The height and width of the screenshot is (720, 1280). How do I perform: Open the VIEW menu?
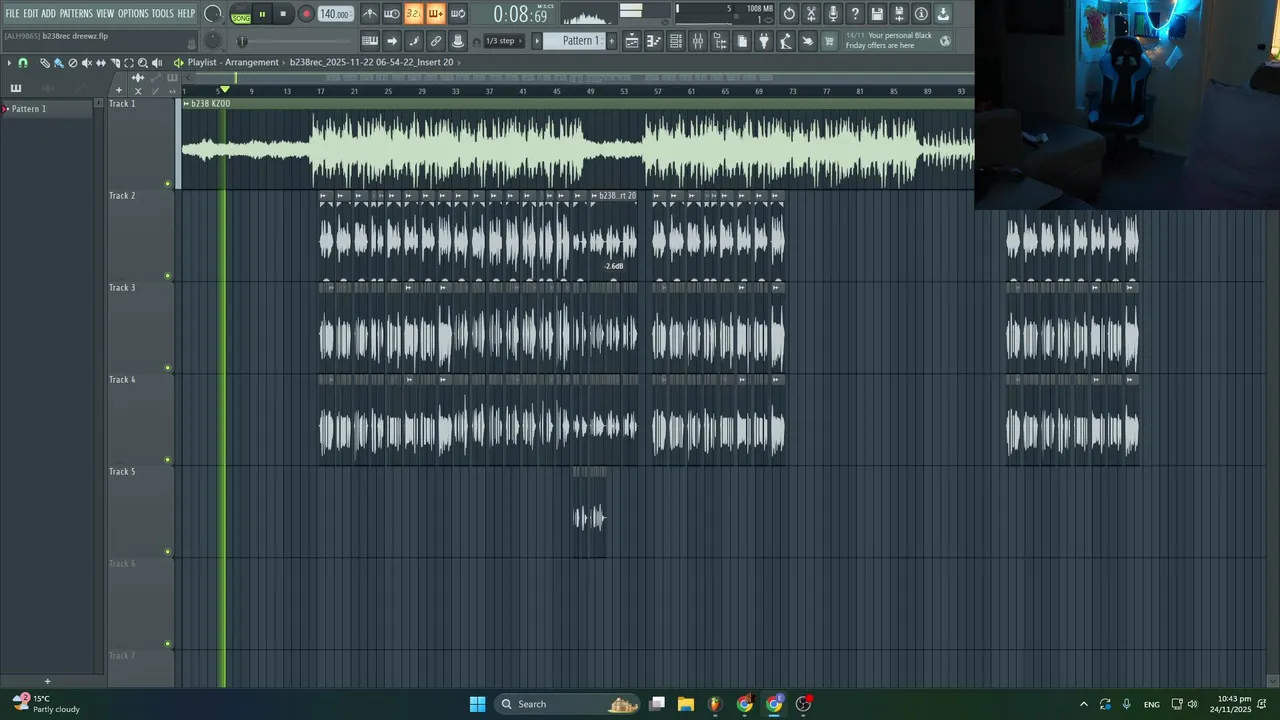[105, 14]
